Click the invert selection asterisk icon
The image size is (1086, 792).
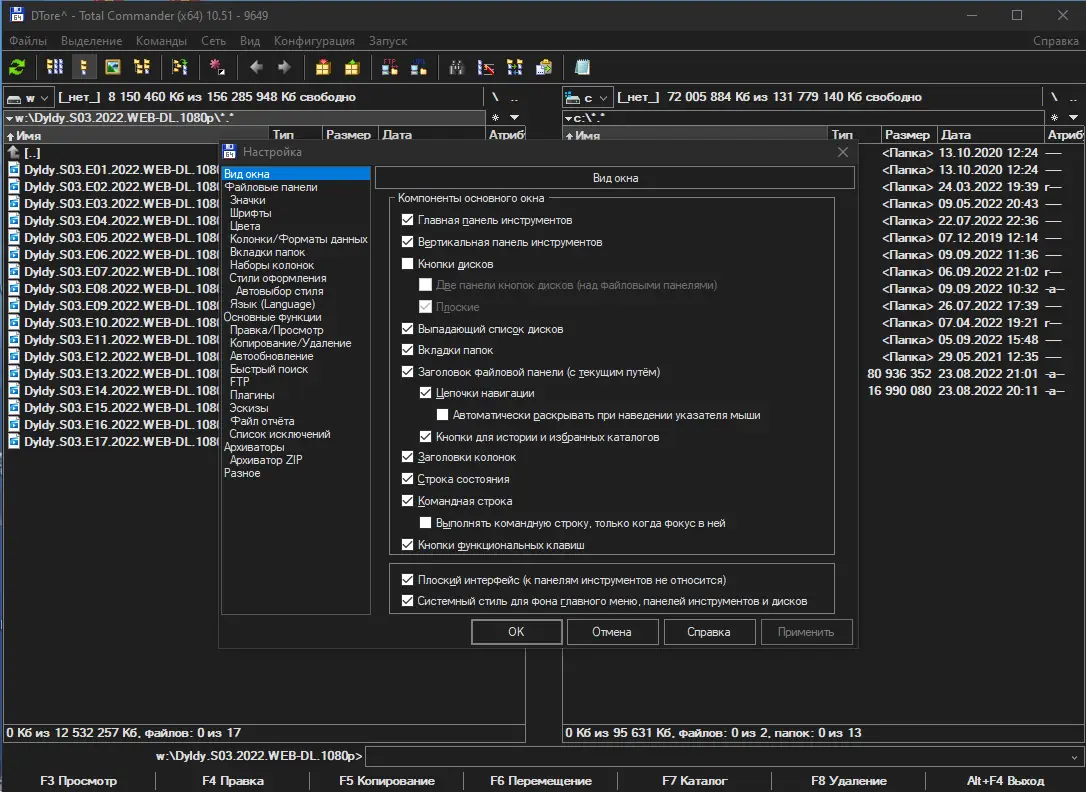216,67
